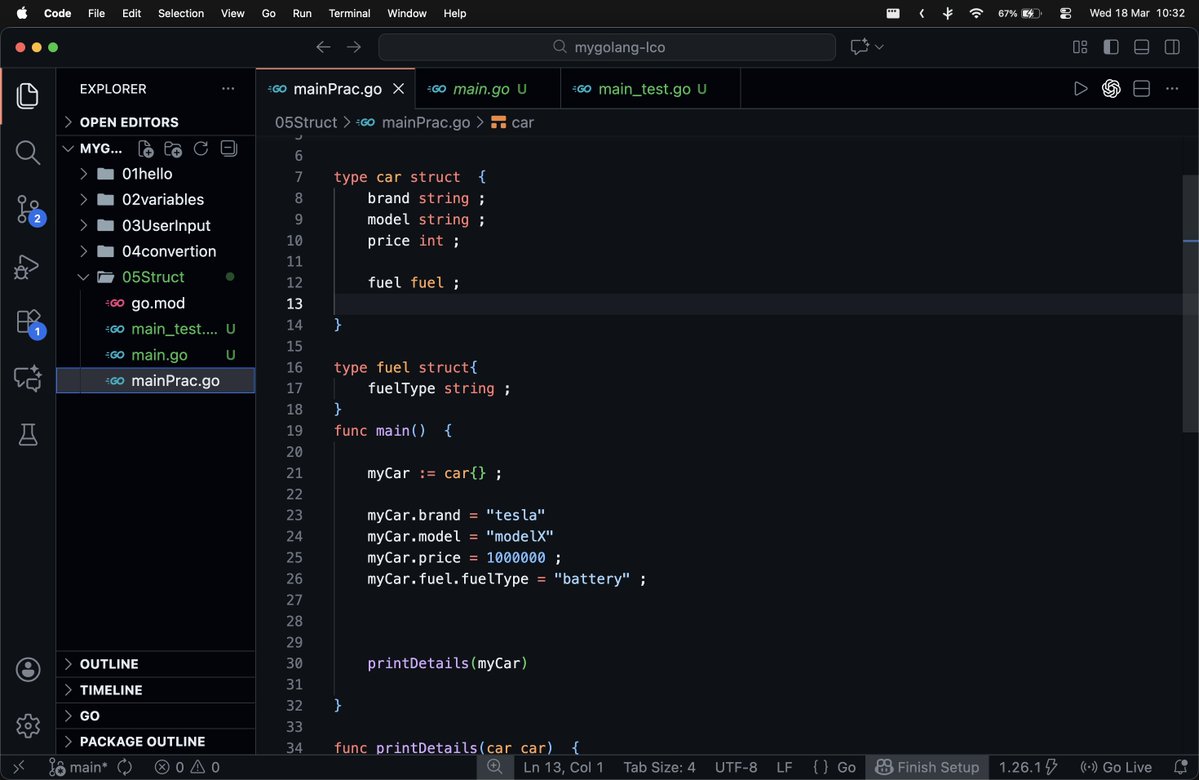Toggle the Secondary Side Bar

(x=1172, y=47)
